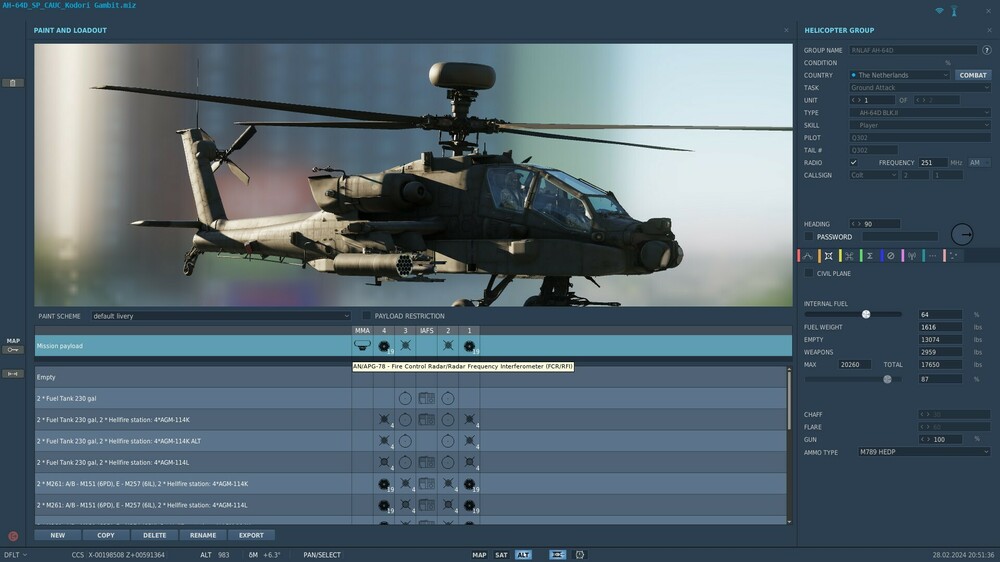This screenshot has height=562, width=1000.
Task: Click Hellfire icon on Mission payload station 2
Action: pos(448,346)
